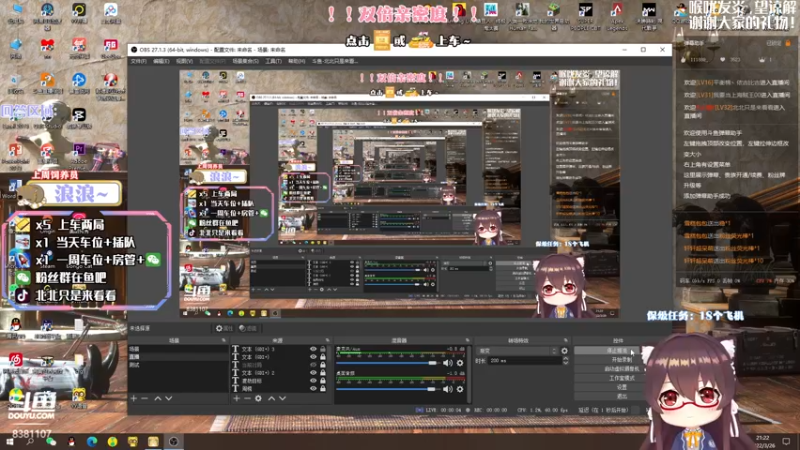Open the S鱼 plugin menu in menu bar
The width and height of the screenshot is (800, 450).
[x=335, y=61]
